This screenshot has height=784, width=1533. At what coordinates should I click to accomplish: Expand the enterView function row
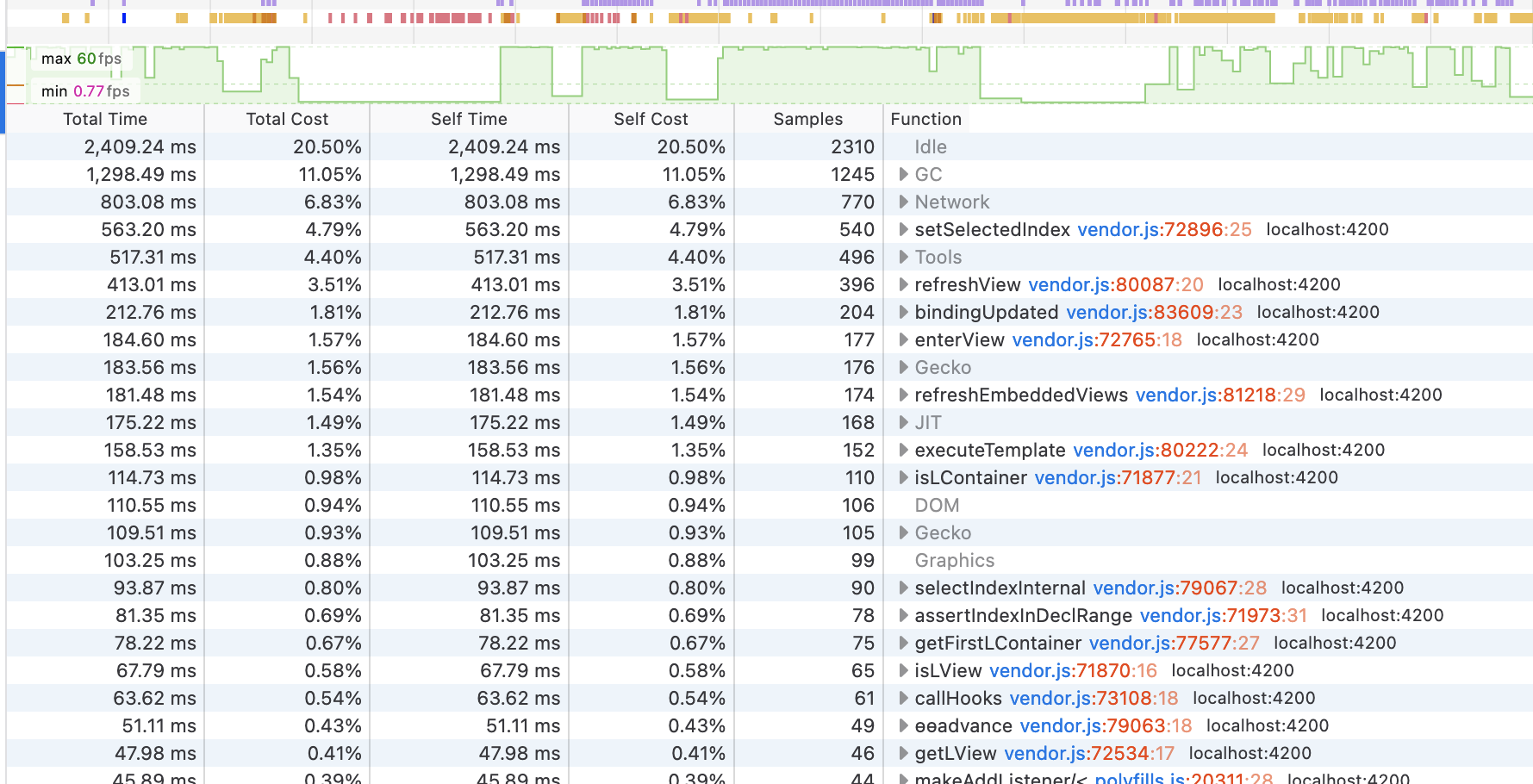903,339
